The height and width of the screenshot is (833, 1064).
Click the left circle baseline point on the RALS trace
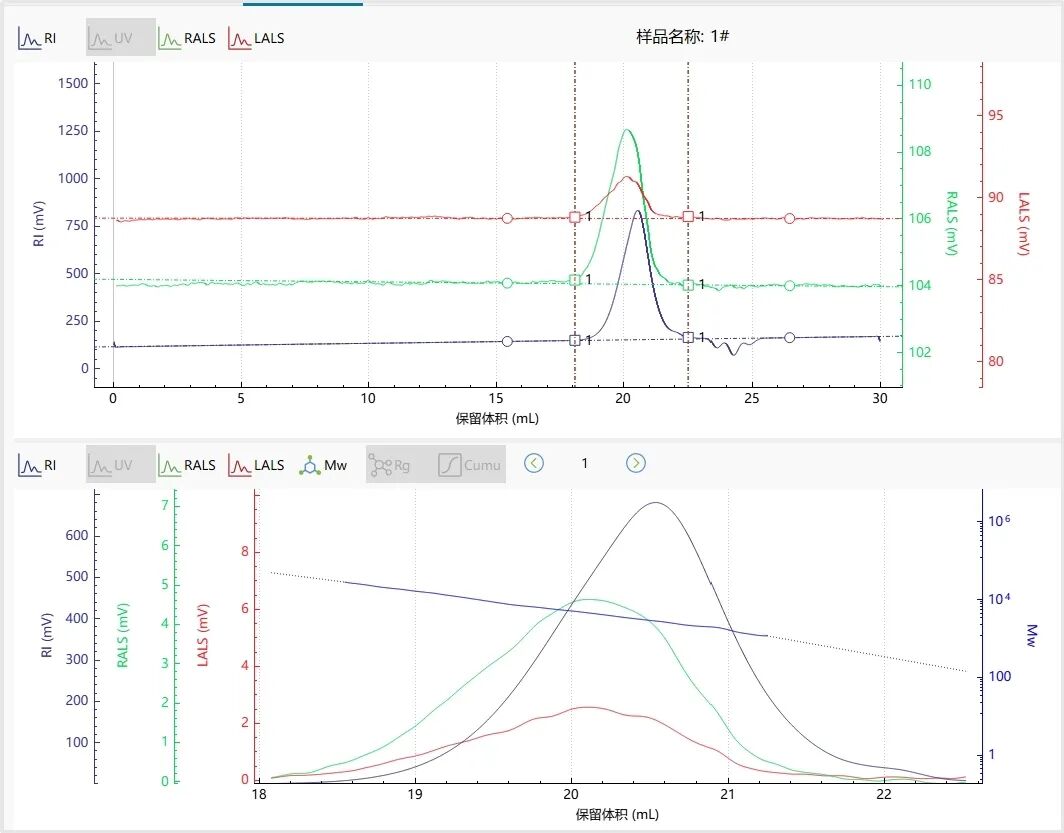pos(507,283)
